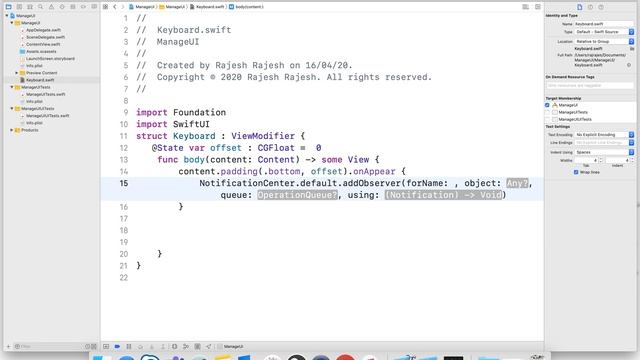
Task: Click the Name field in the inspector
Action: [604, 24]
